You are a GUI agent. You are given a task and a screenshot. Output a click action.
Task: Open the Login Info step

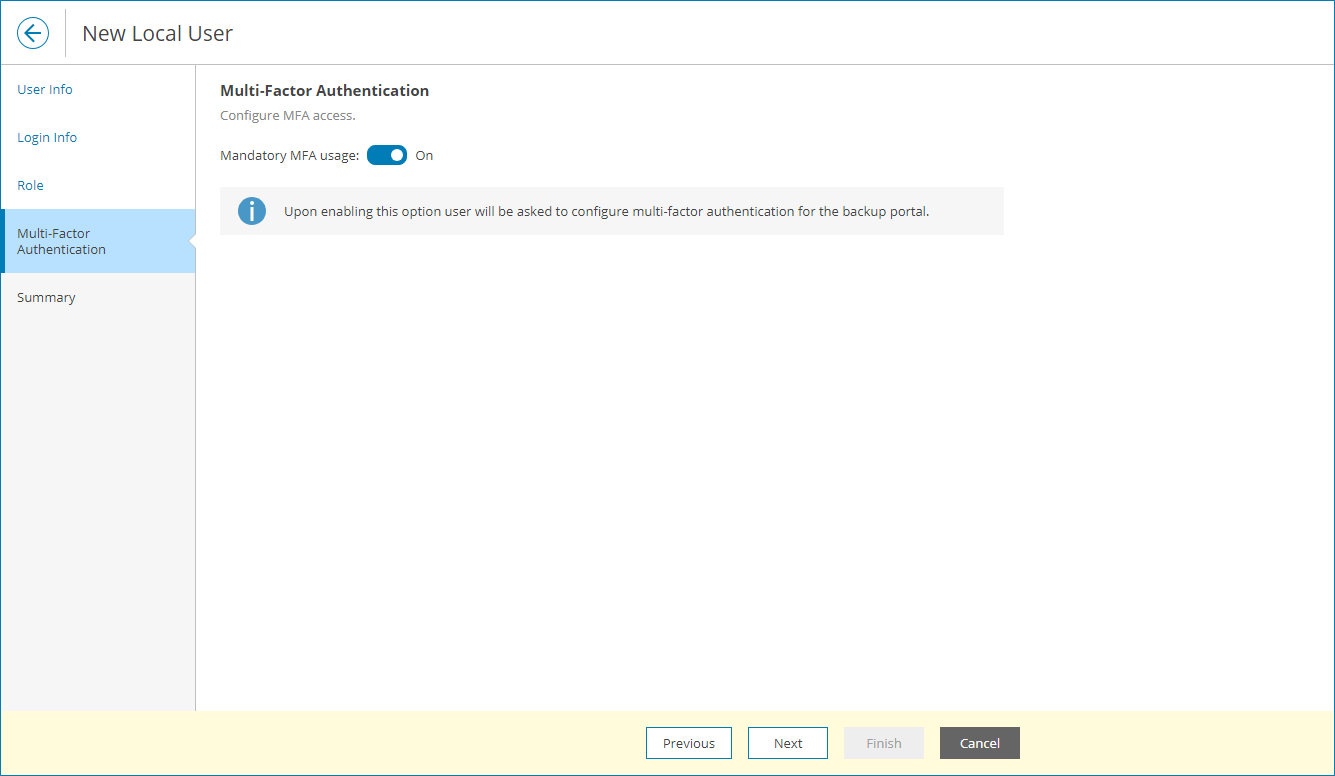coord(47,137)
